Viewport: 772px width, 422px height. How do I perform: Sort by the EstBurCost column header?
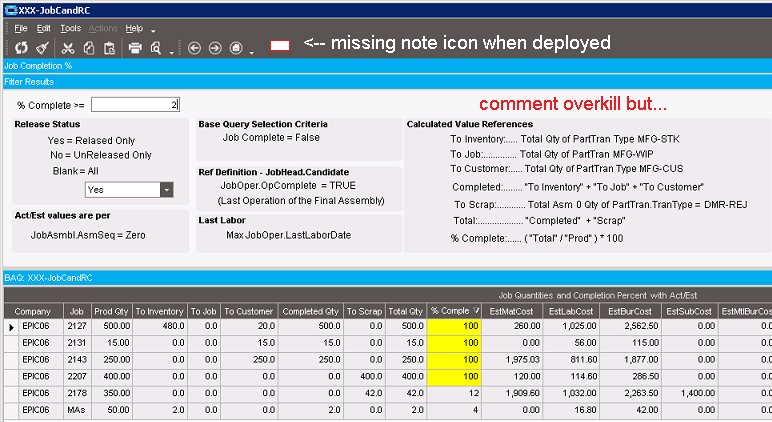point(630,311)
